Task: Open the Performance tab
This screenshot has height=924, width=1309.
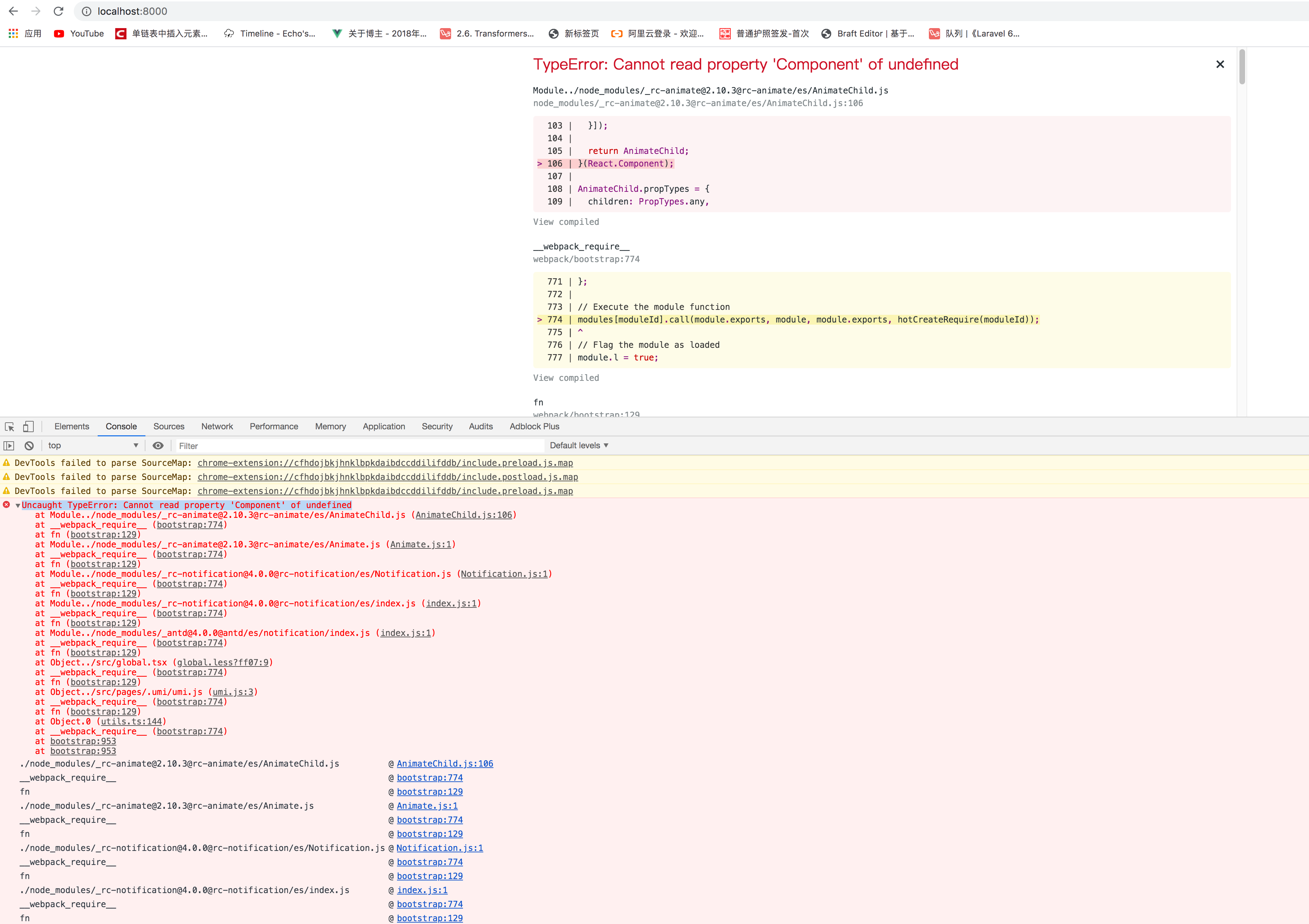Action: click(274, 427)
